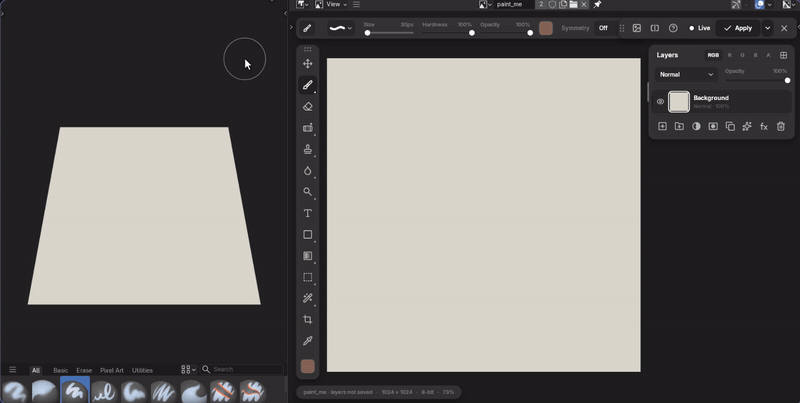Screen dimensions: 800x403
Task: Select the Text tool
Action: click(308, 213)
